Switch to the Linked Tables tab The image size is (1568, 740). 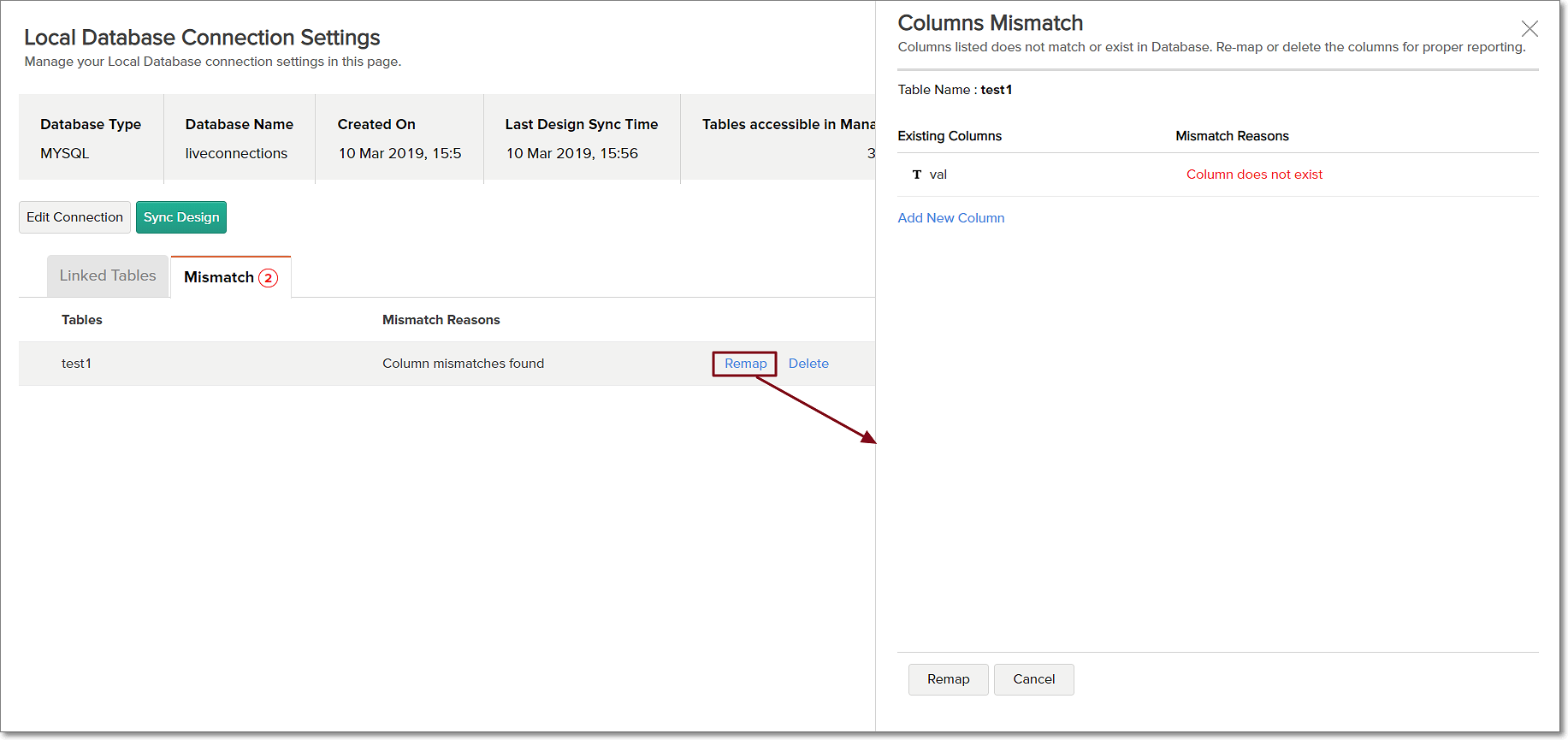tap(108, 275)
